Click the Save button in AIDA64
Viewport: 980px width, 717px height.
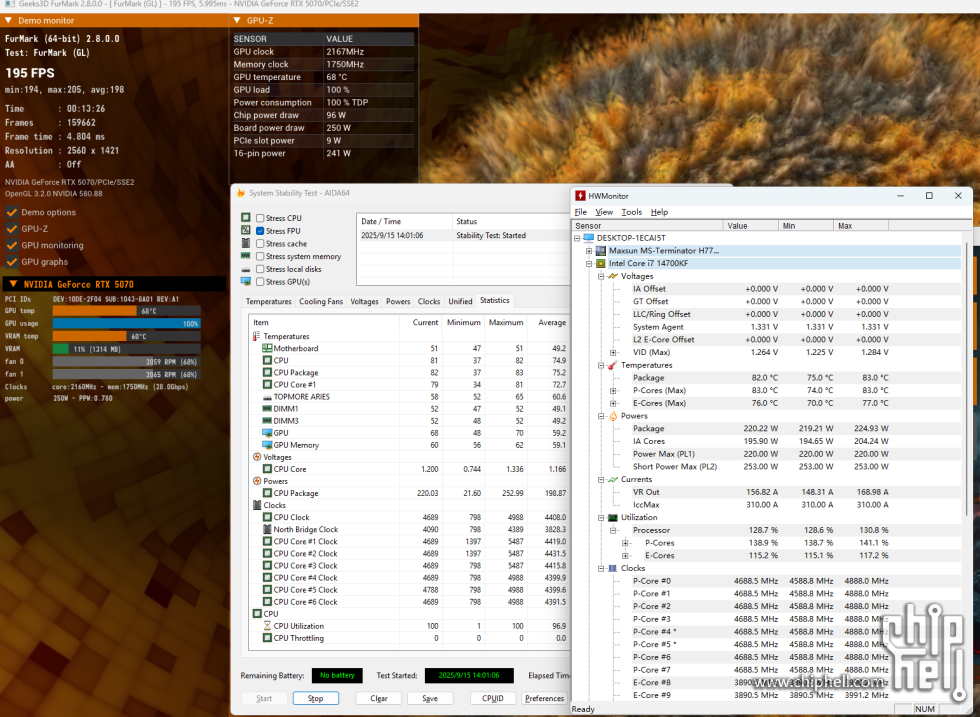click(x=430, y=698)
